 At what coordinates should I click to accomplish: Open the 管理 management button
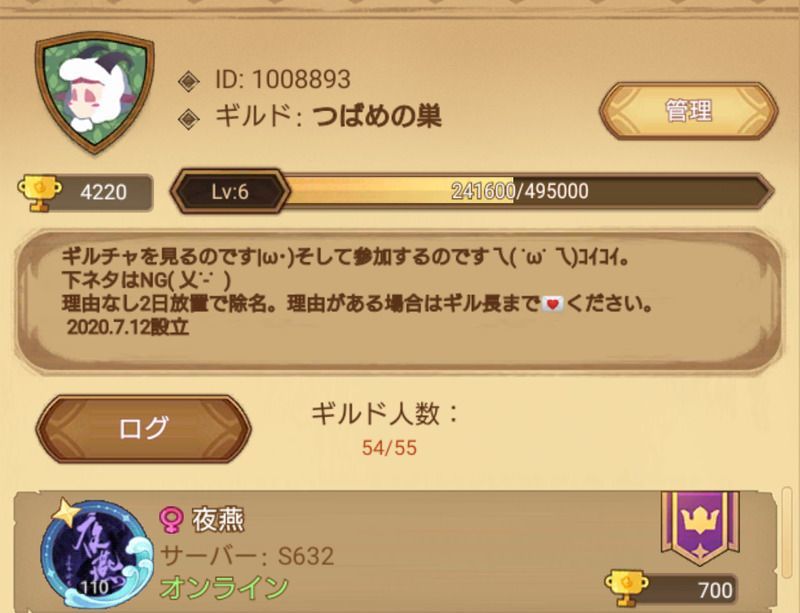[x=689, y=111]
